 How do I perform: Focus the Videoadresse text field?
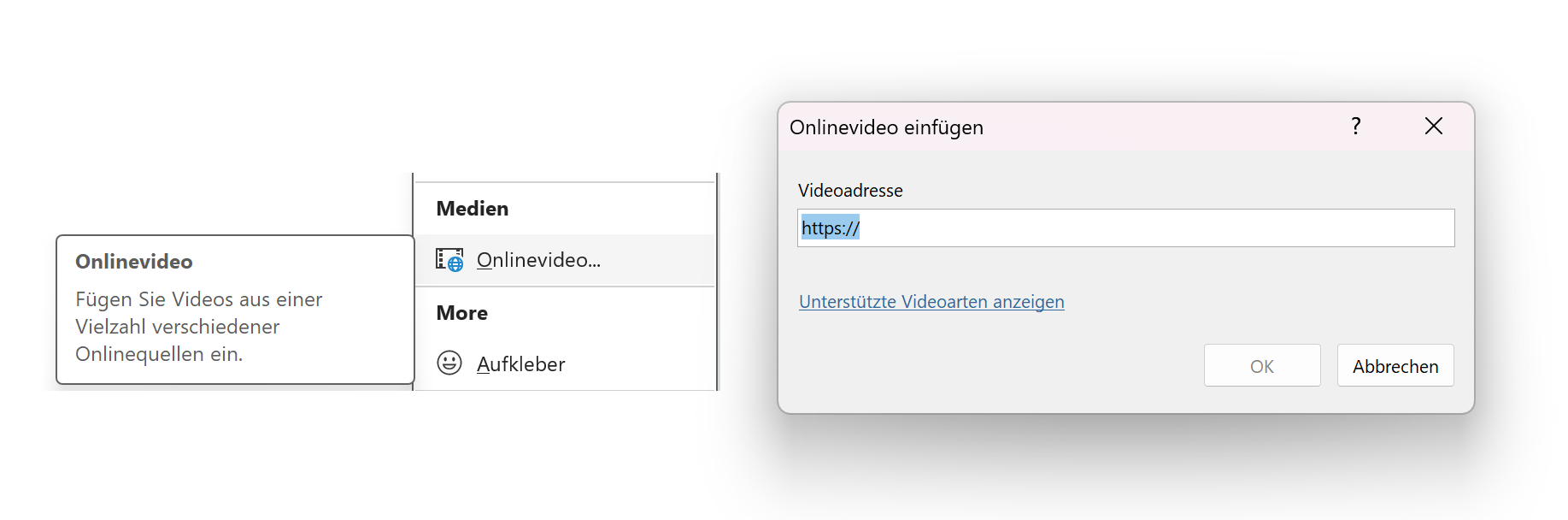[1126, 228]
